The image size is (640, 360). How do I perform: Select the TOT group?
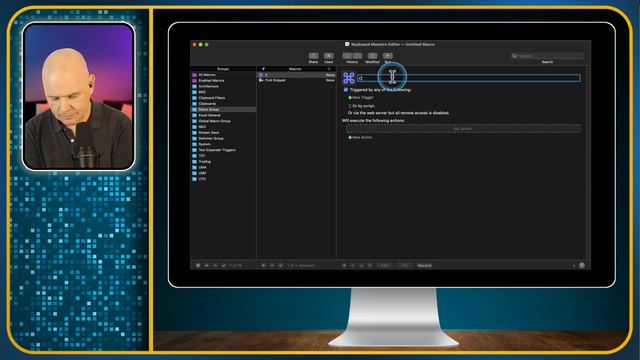point(224,156)
